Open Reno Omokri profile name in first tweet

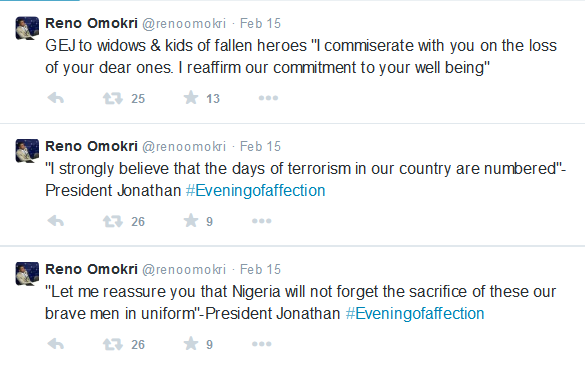(91, 23)
